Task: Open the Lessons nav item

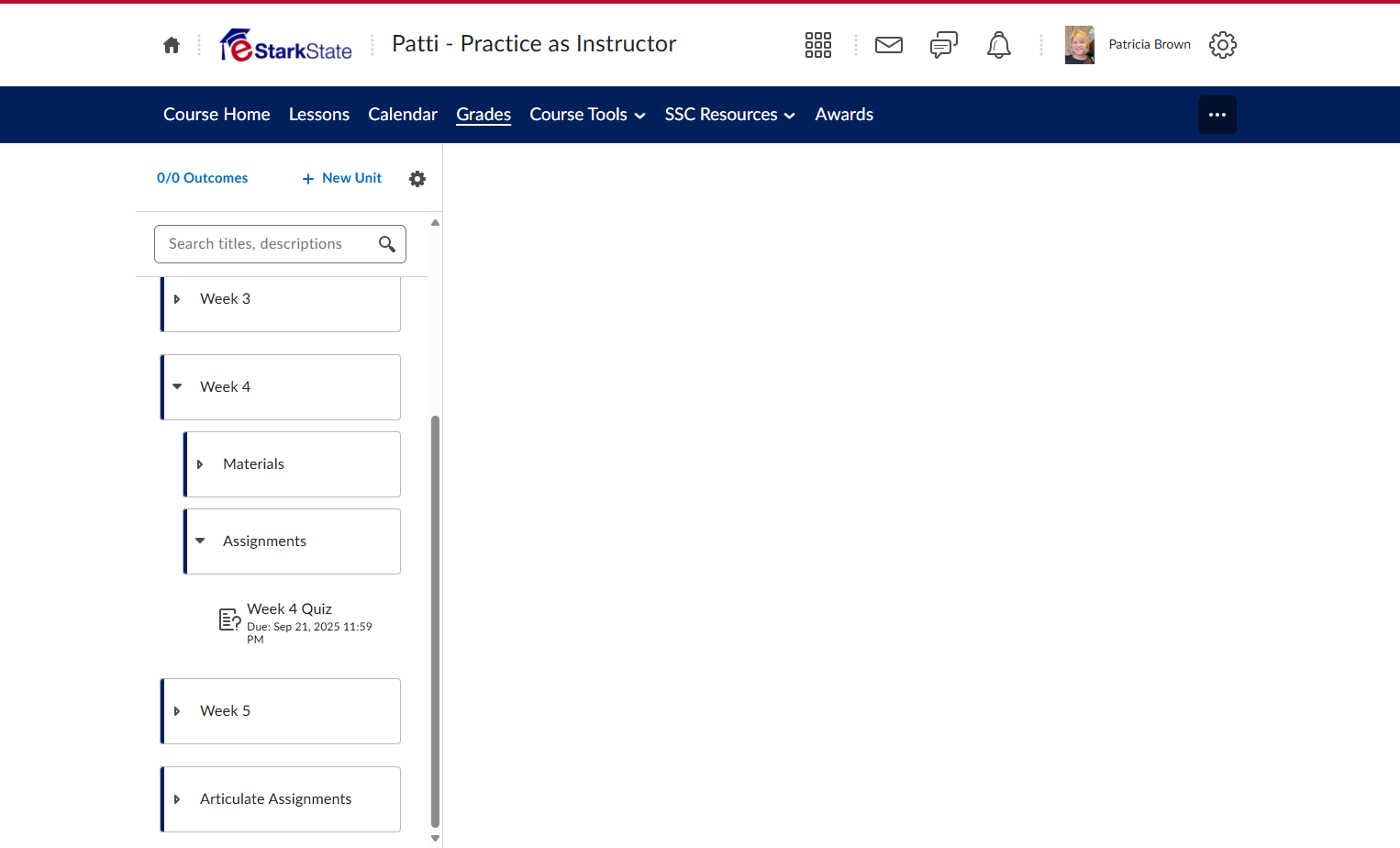Action: [x=319, y=115]
